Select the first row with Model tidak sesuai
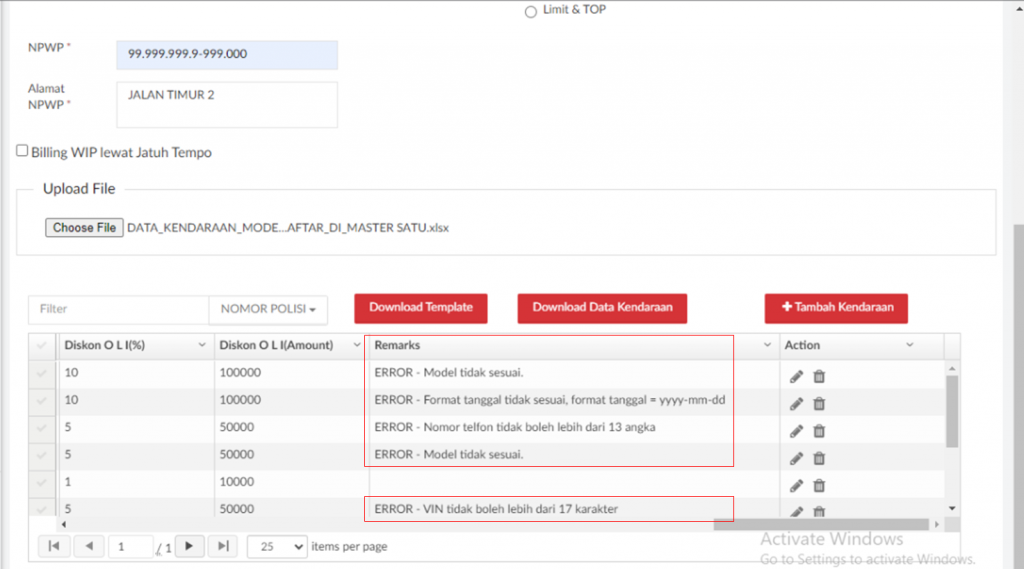The image size is (1024, 569). pos(42,373)
